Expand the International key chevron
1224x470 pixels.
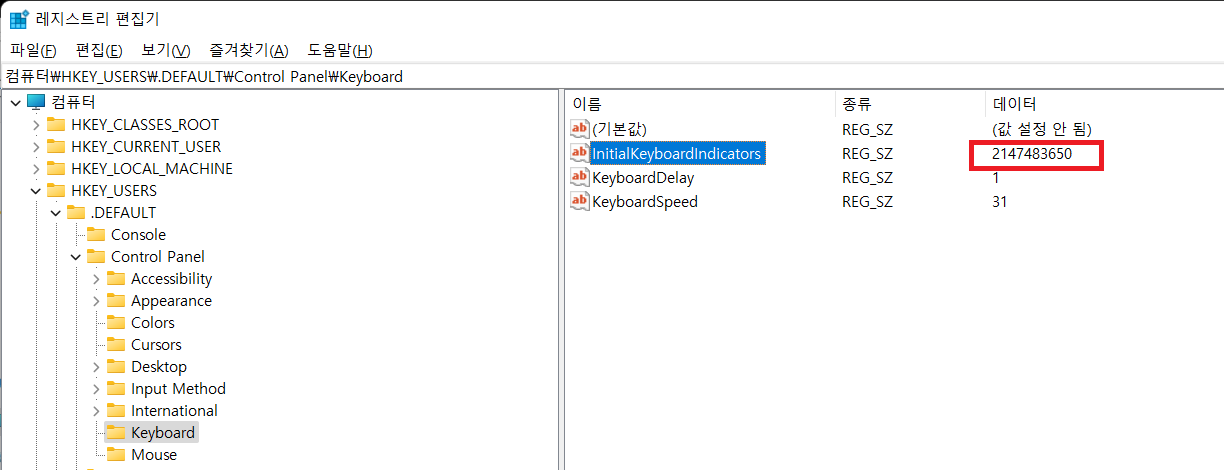point(96,410)
